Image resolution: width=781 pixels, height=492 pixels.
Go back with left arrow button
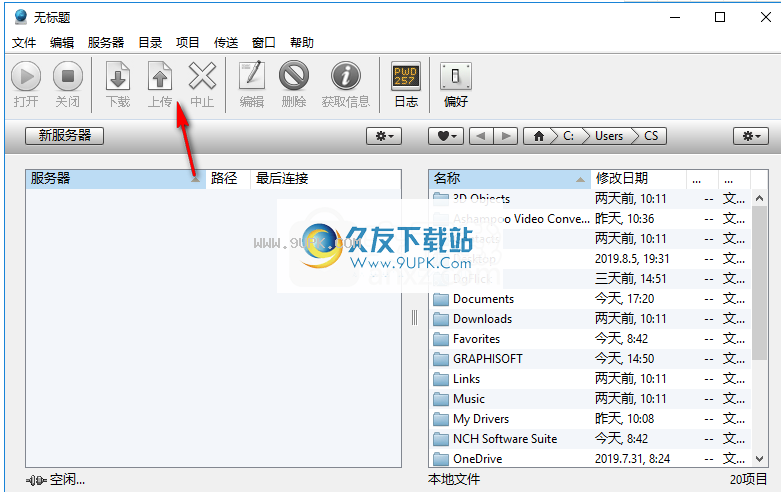[481, 136]
